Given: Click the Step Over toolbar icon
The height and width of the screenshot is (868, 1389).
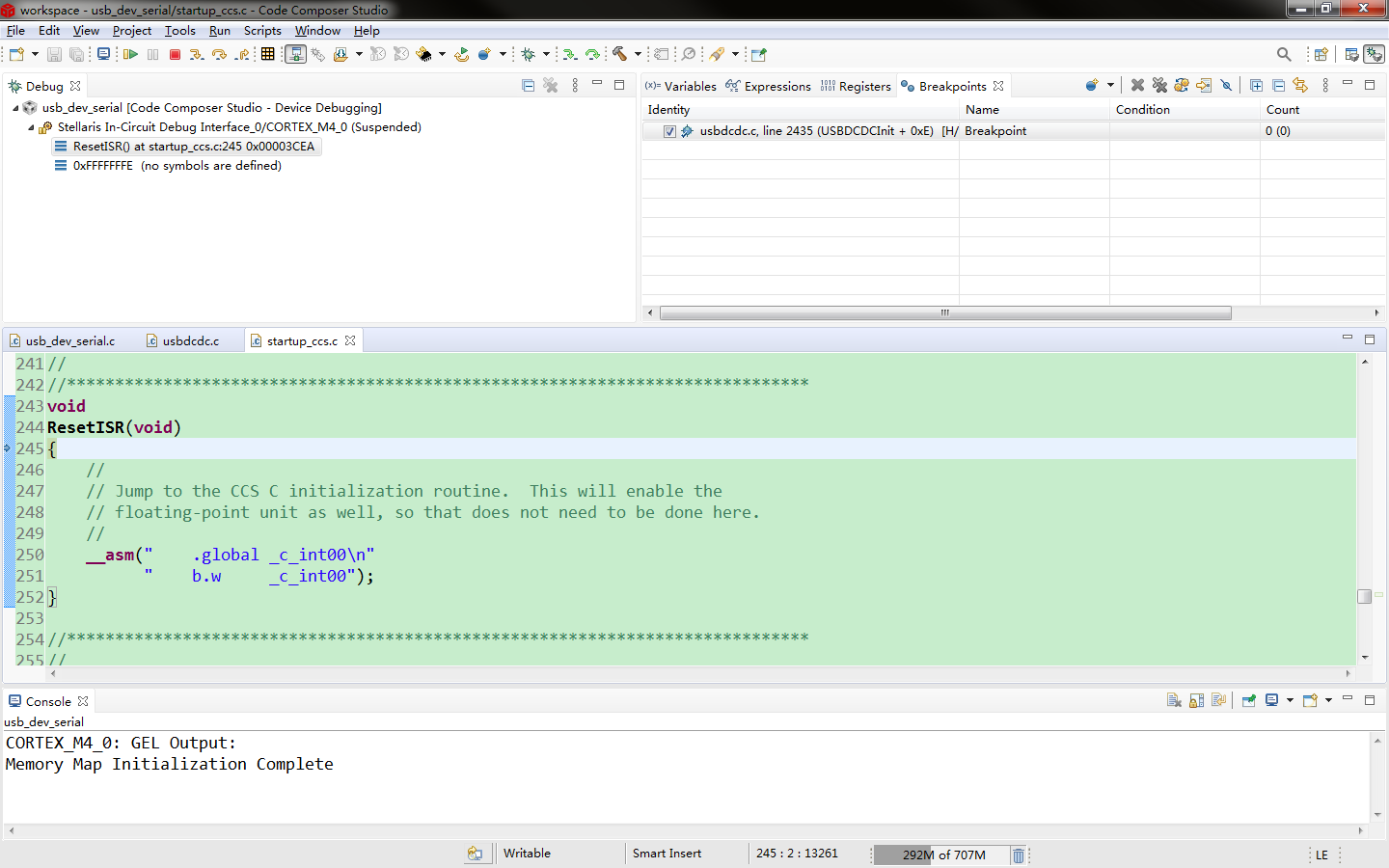Looking at the screenshot, I should [x=220, y=55].
